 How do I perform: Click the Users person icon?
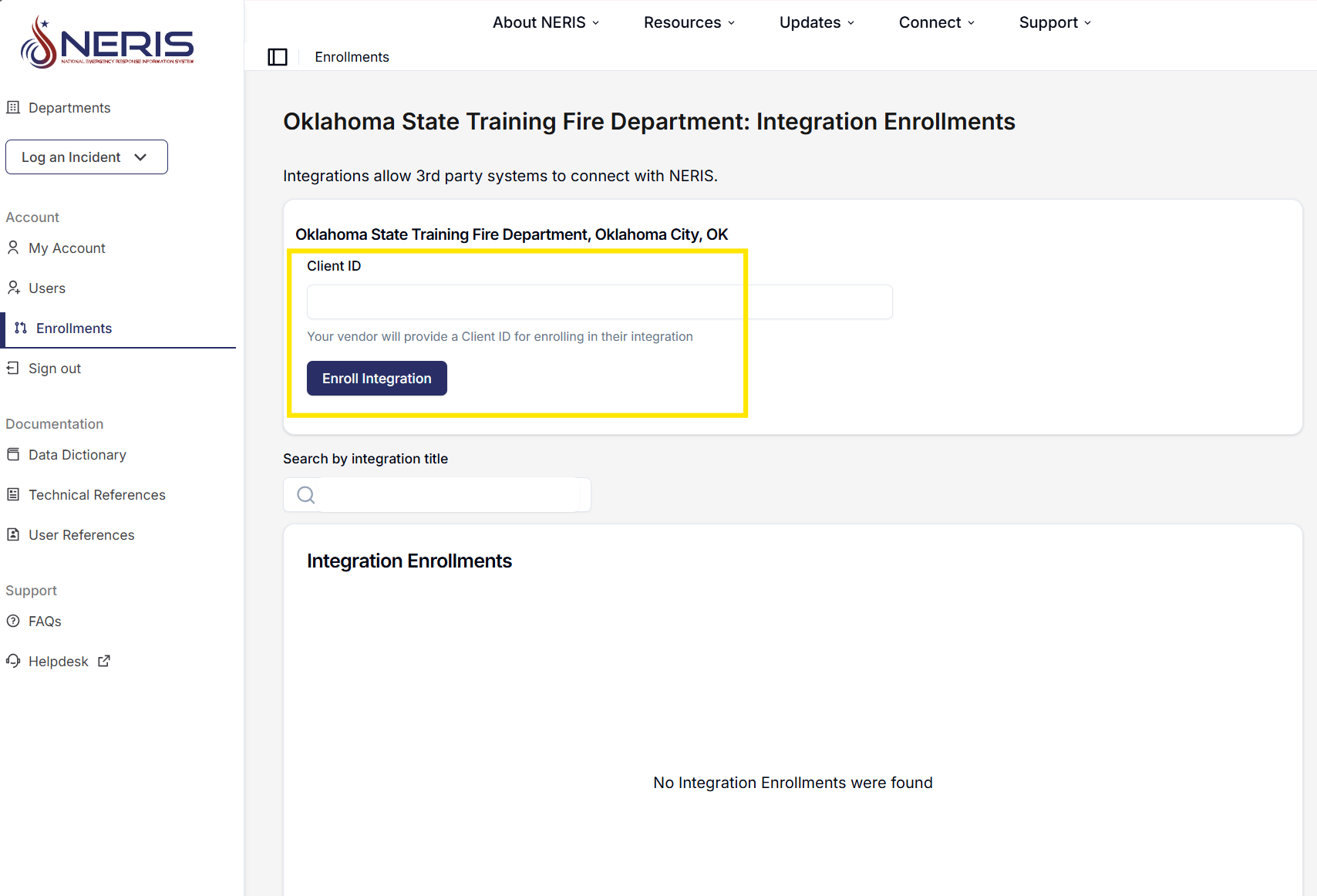(x=13, y=288)
